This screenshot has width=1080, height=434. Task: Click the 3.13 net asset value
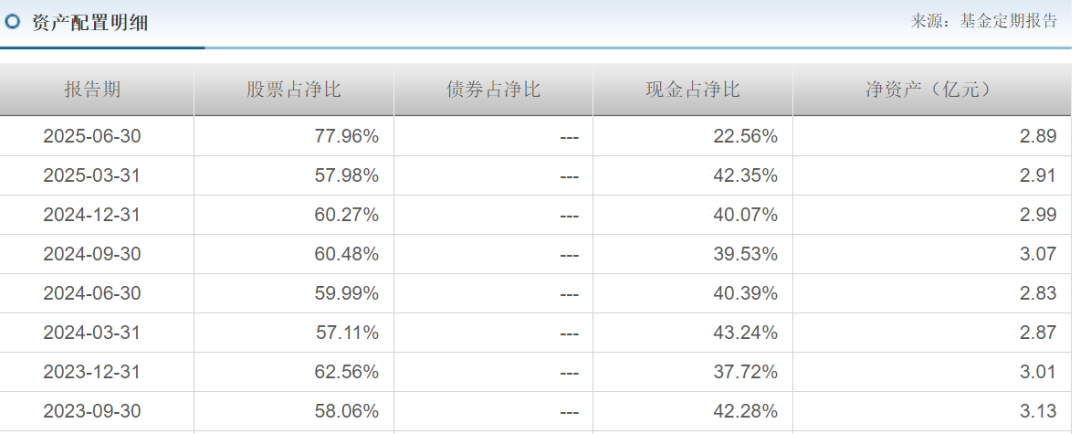(1038, 411)
